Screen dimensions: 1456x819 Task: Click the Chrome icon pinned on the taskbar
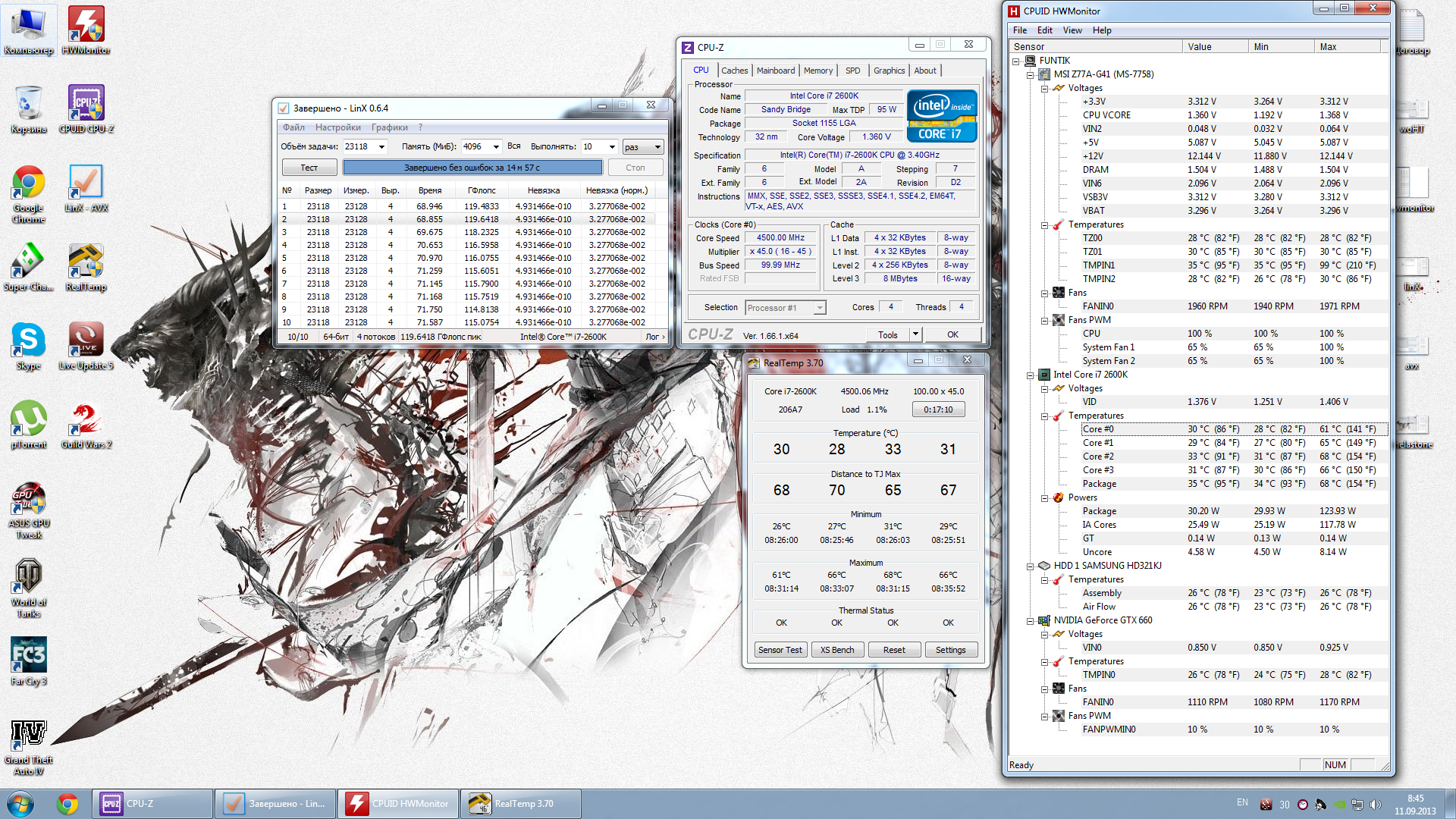[67, 804]
